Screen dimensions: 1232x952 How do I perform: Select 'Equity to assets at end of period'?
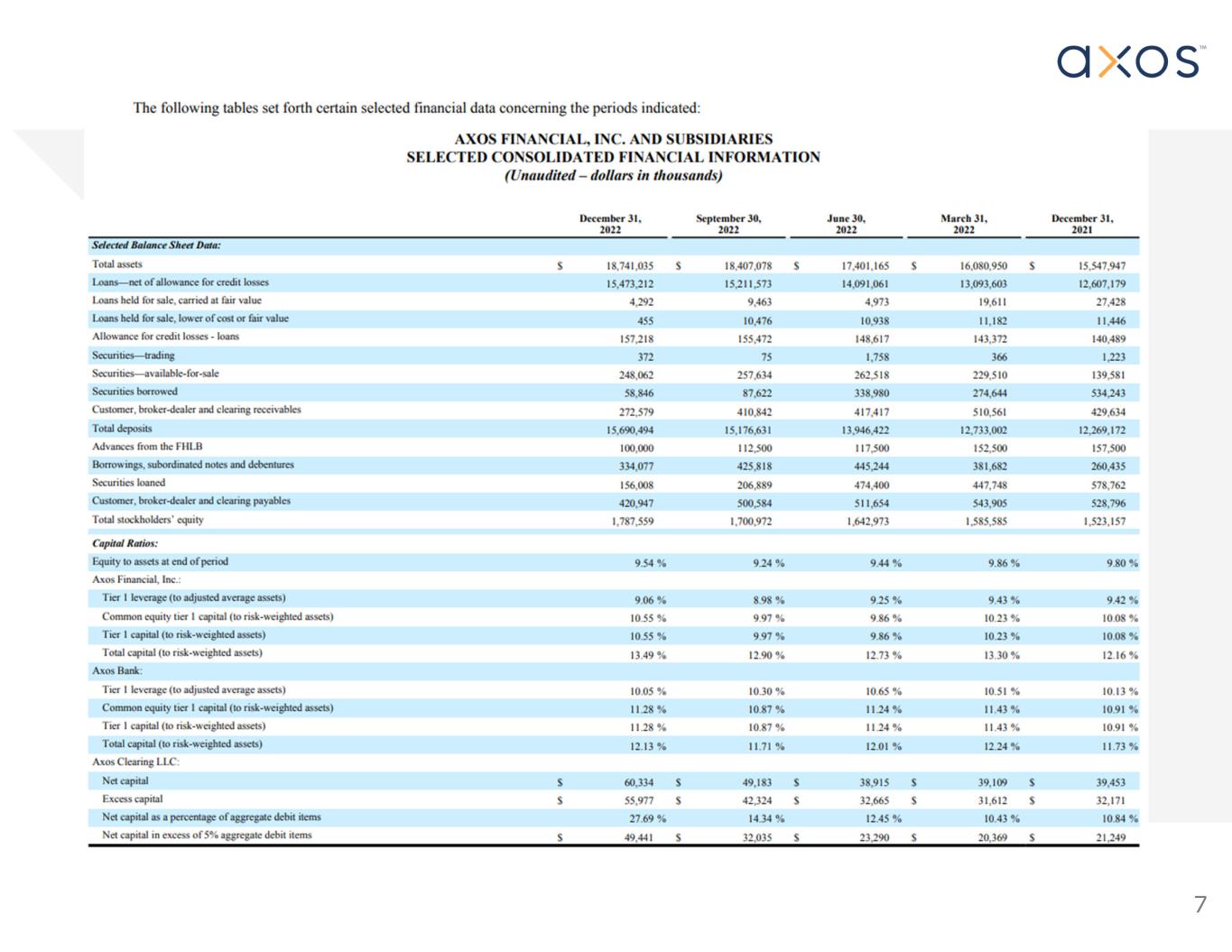pos(161,561)
